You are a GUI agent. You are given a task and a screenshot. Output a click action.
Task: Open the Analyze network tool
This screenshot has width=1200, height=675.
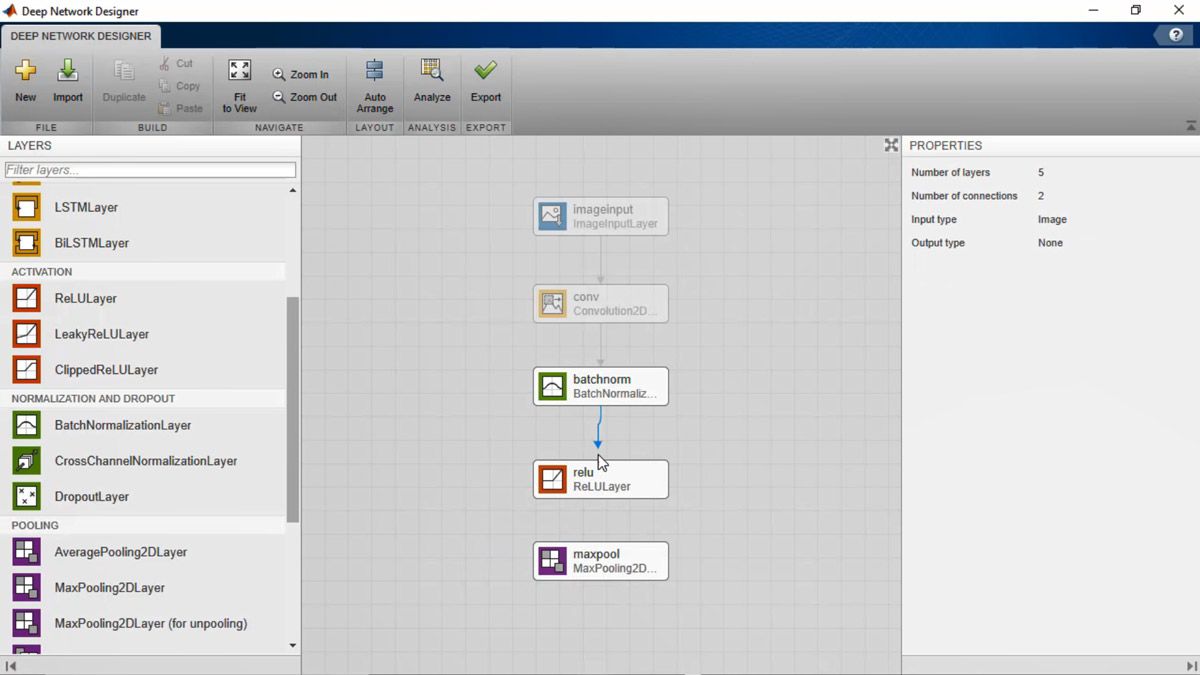pos(432,72)
